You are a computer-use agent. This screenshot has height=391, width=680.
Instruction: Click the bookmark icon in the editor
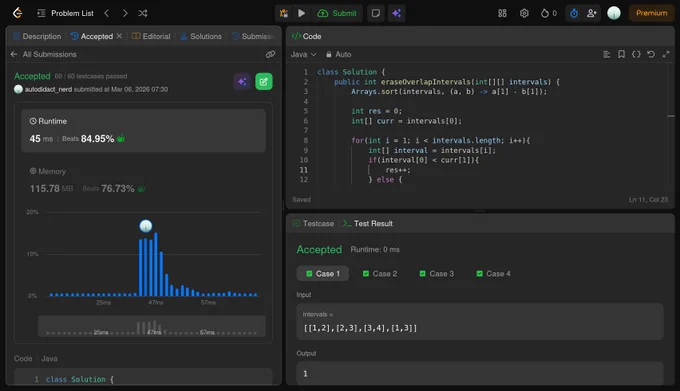click(621, 54)
